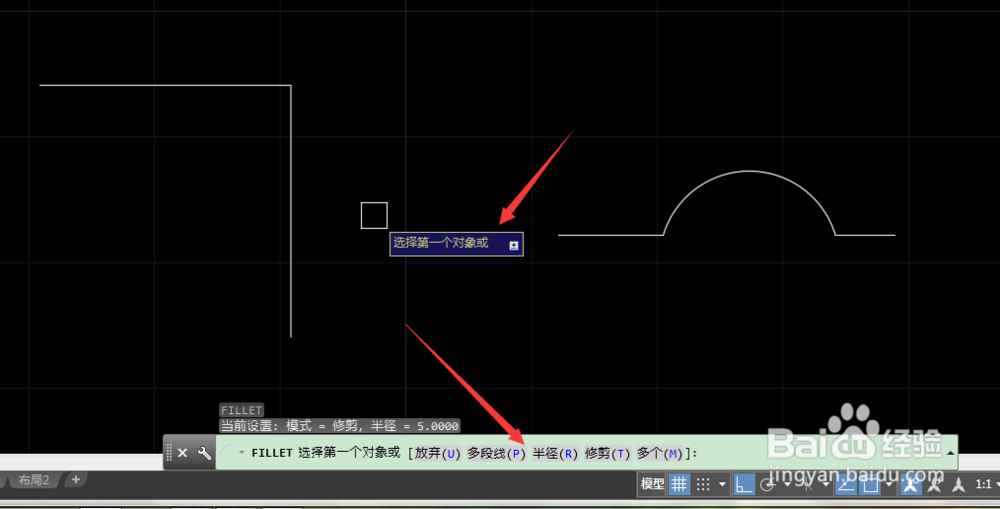Viewport: 1000px width, 509px height.
Task: Toggle isometric drafting icon
Action: coord(807,485)
